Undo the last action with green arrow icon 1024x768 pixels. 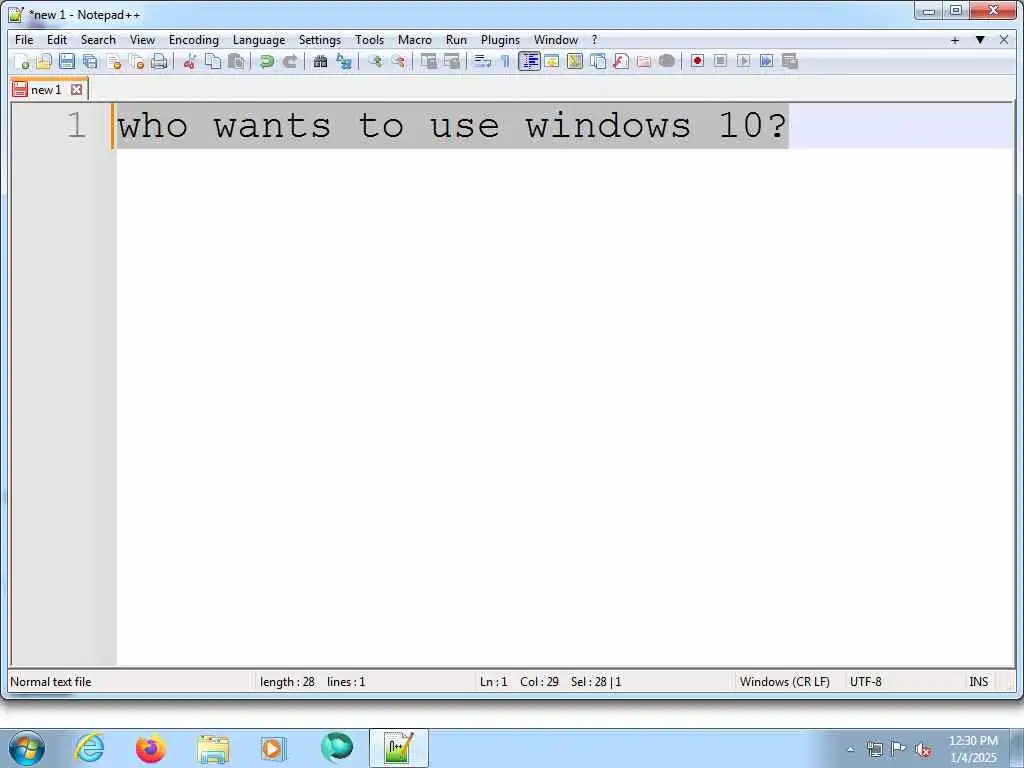tap(266, 61)
